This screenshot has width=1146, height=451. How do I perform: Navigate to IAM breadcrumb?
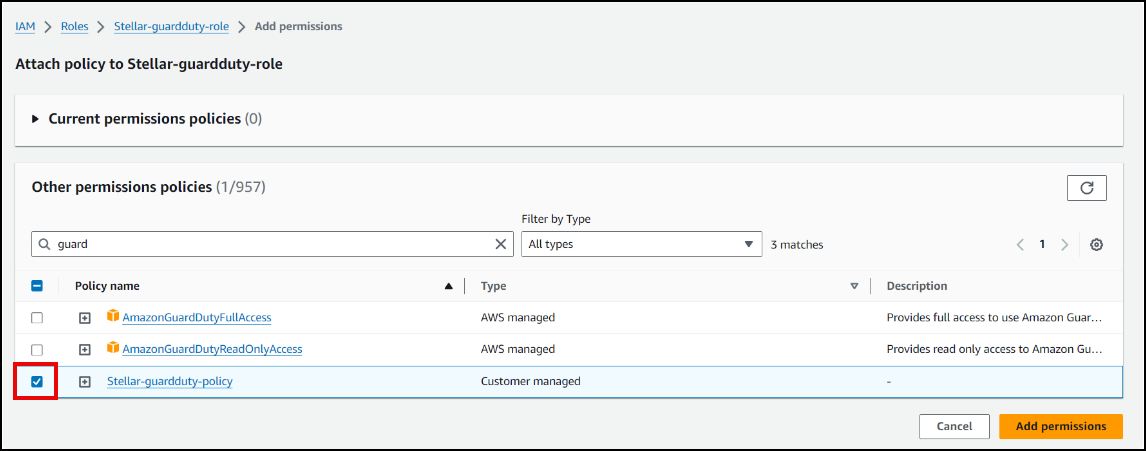coord(25,27)
